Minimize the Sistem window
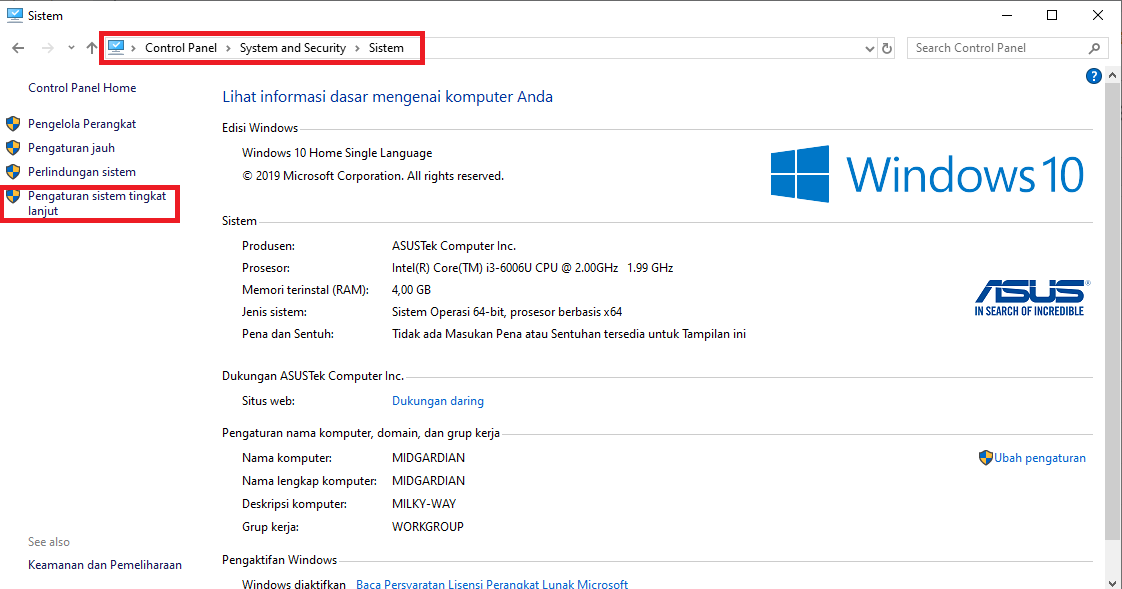 pos(1007,15)
